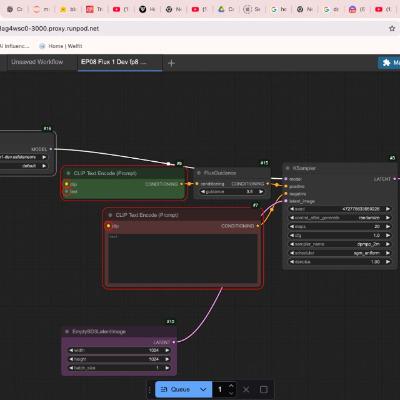Viewport: 400px width, 400px height.
Task: Expand the Queue button dropdown chevron
Action: pos(203,389)
